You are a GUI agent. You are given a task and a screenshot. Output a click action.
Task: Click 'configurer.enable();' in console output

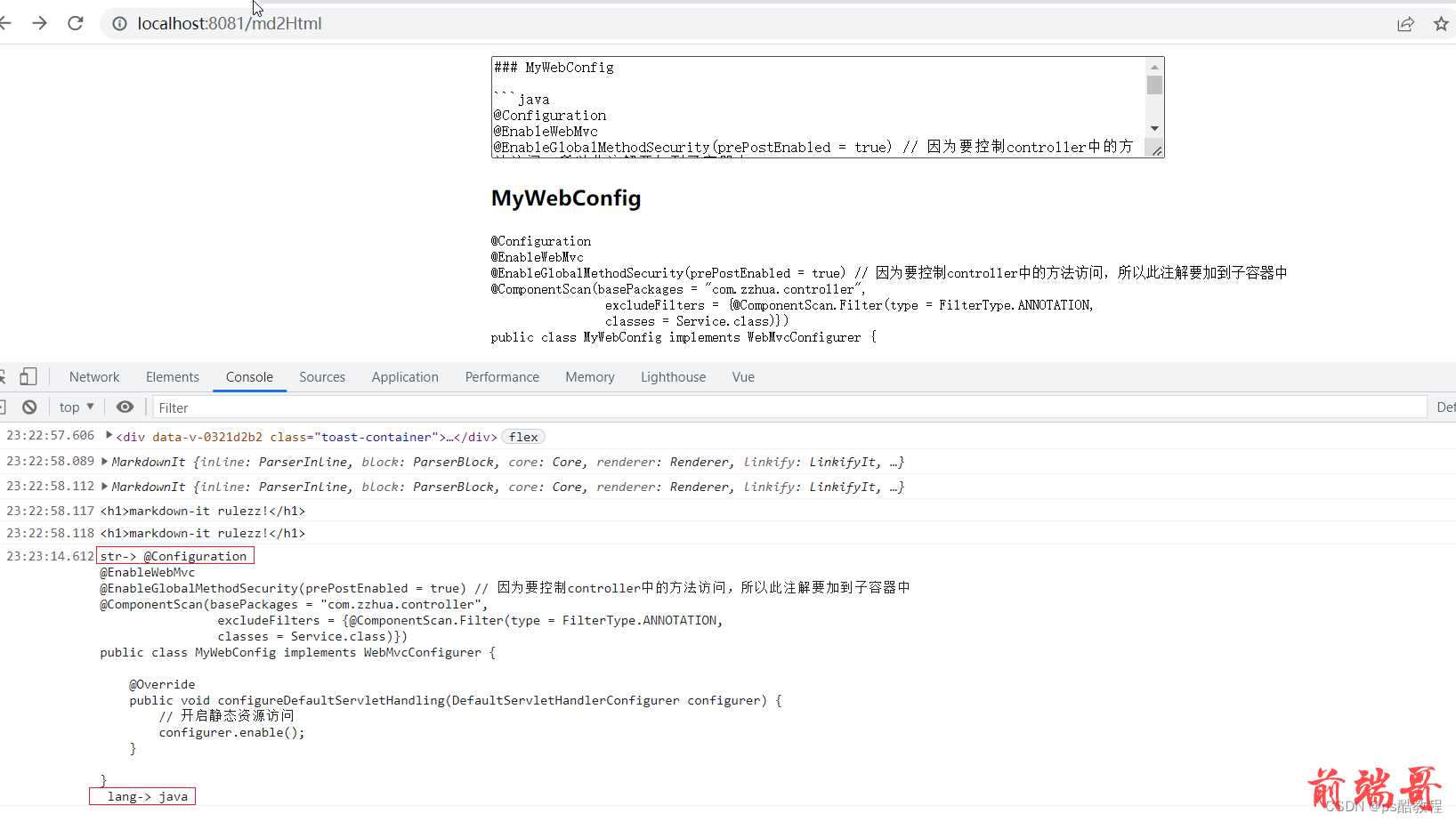[232, 732]
